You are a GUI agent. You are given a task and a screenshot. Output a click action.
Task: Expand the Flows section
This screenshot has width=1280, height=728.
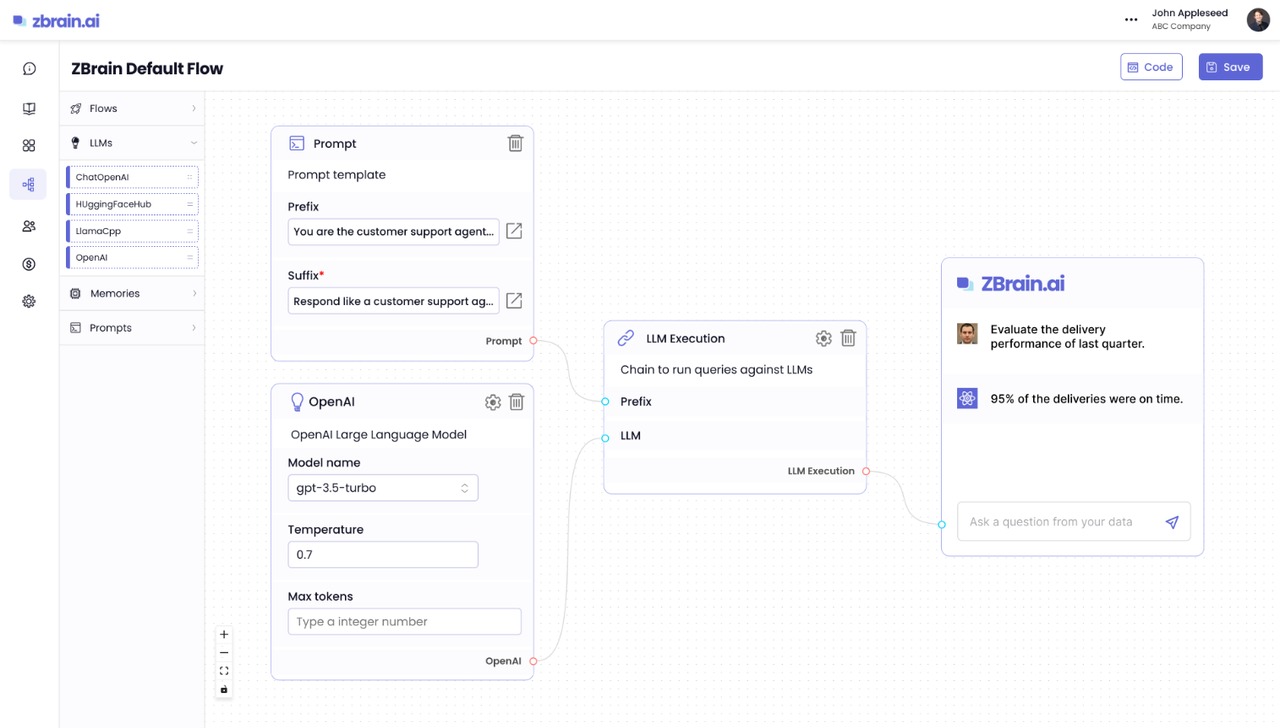tap(132, 108)
